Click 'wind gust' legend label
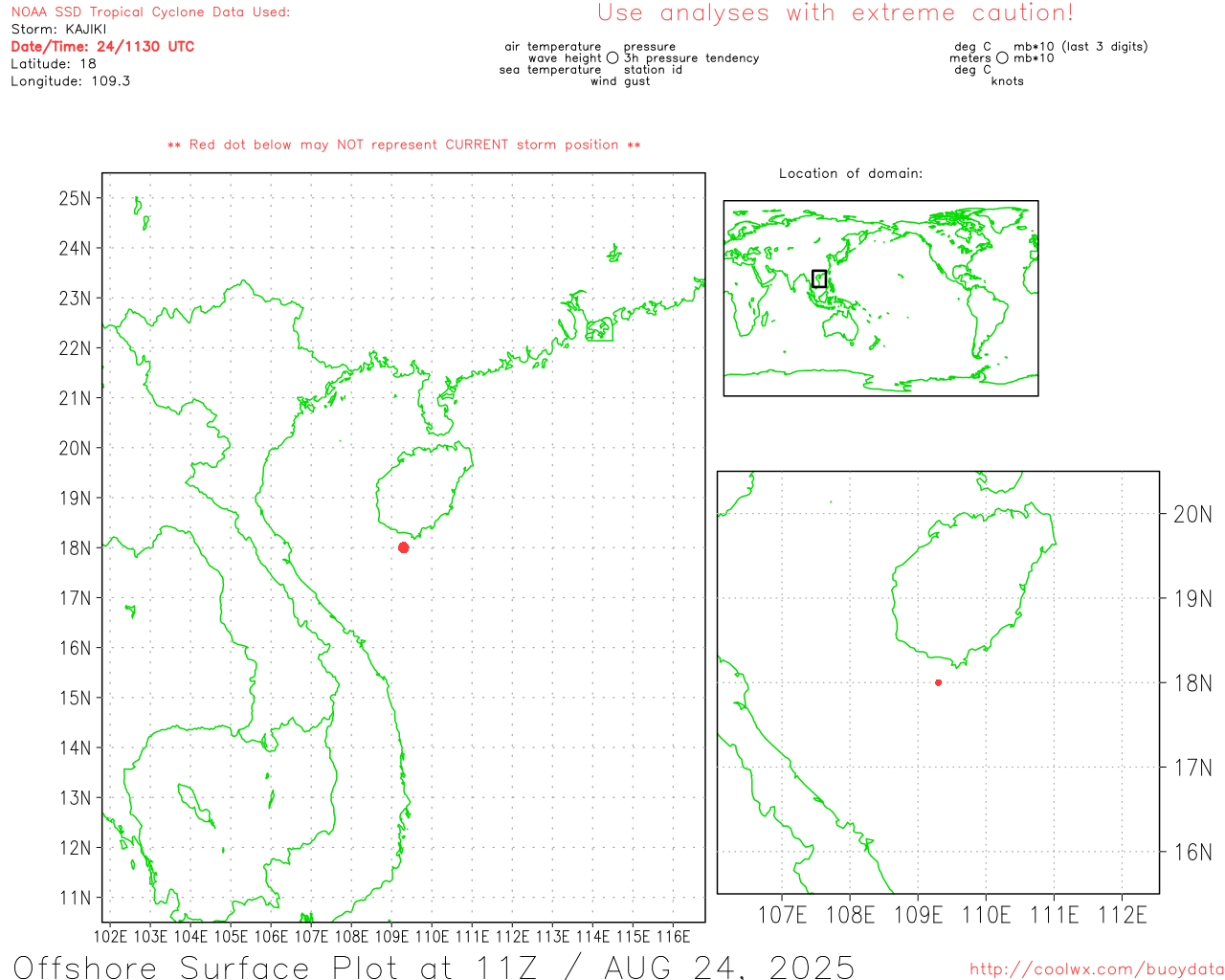 click(620, 81)
